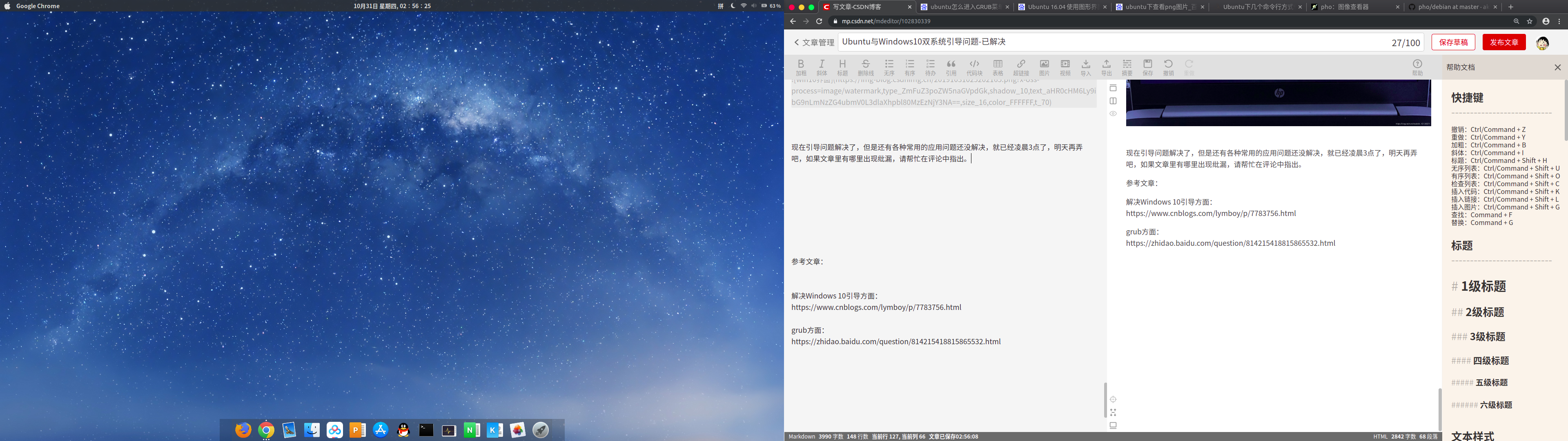Insert video (视频) into article
This screenshot has width=1568, height=441.
click(x=1065, y=67)
